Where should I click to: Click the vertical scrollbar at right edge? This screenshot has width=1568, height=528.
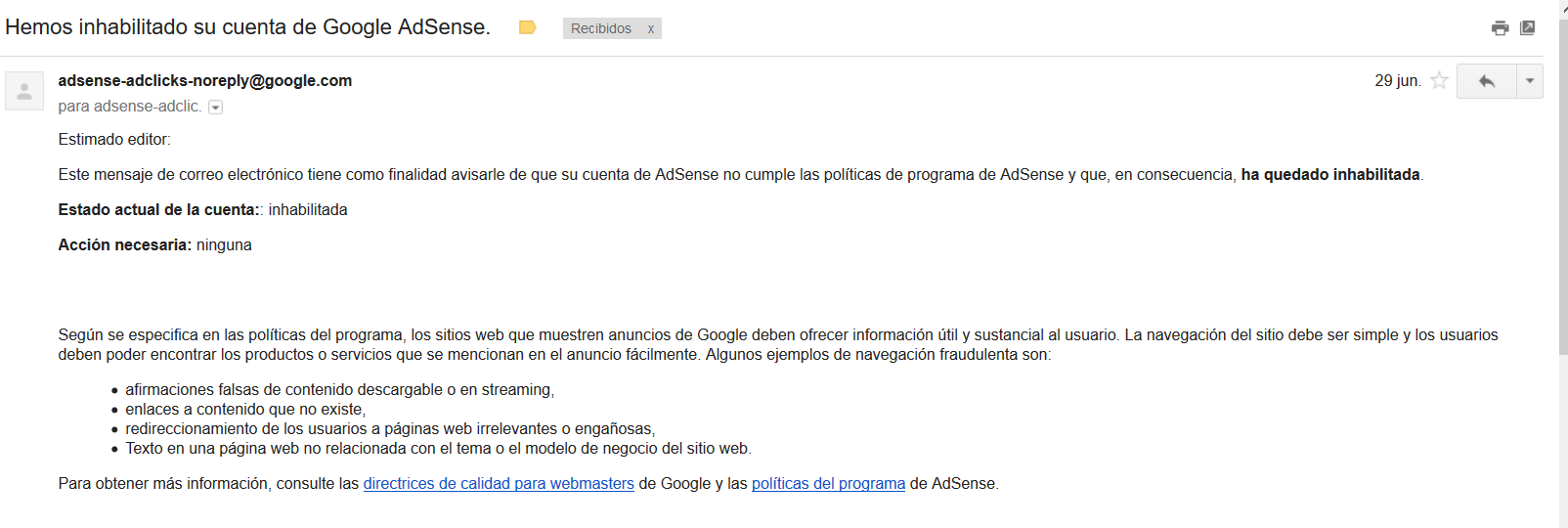(x=1563, y=186)
